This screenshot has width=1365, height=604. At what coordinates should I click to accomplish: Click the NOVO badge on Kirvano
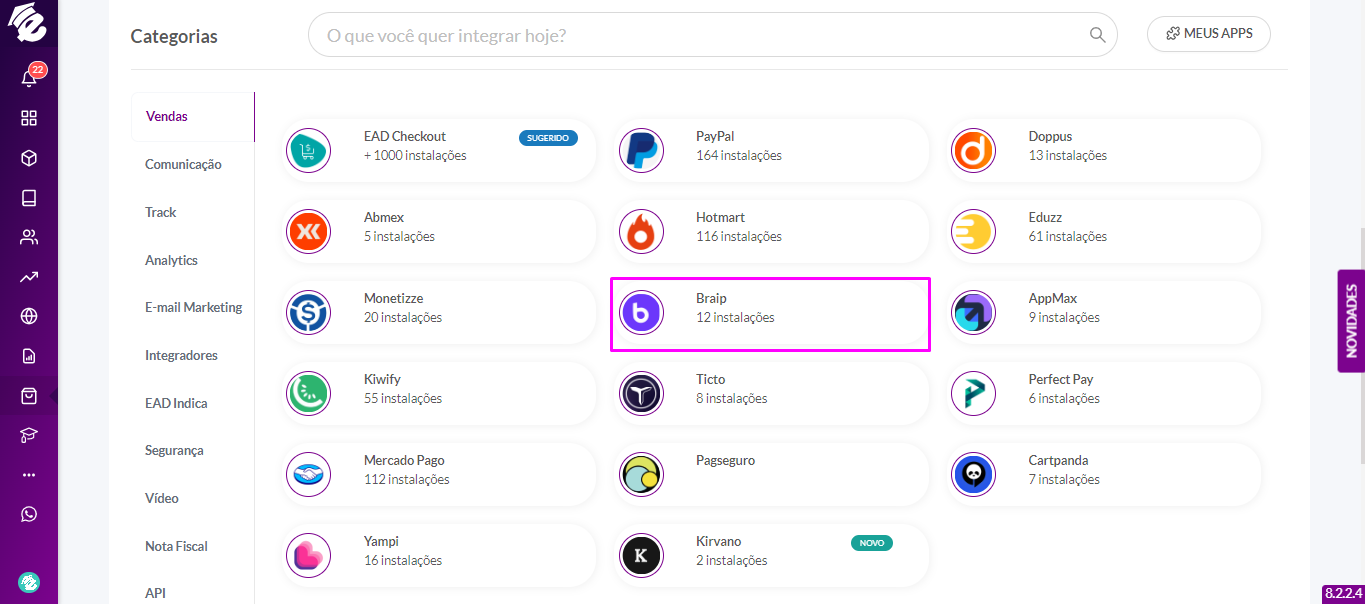pyautogui.click(x=871, y=543)
